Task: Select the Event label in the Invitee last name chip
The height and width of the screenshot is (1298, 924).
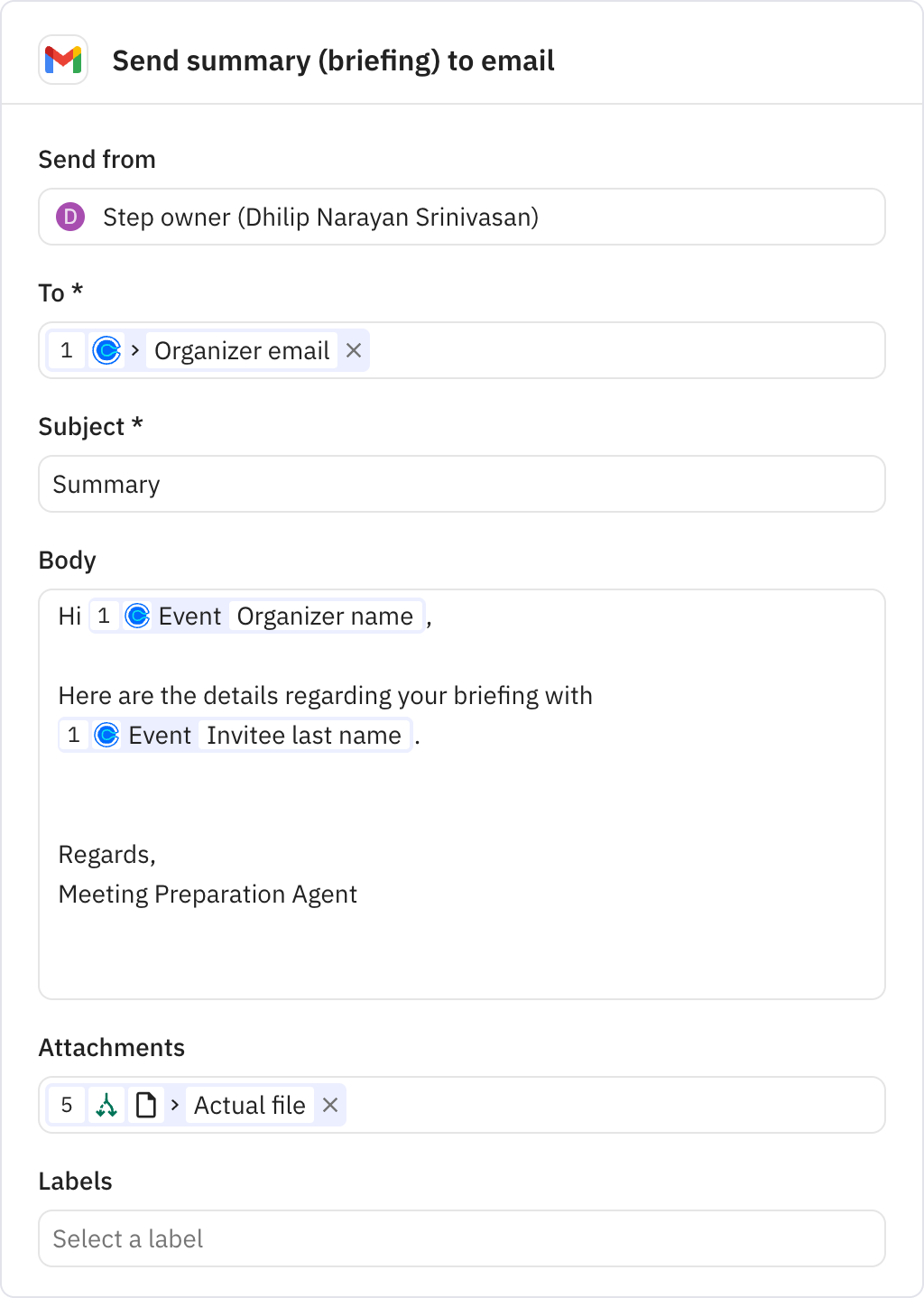Action: [x=160, y=735]
